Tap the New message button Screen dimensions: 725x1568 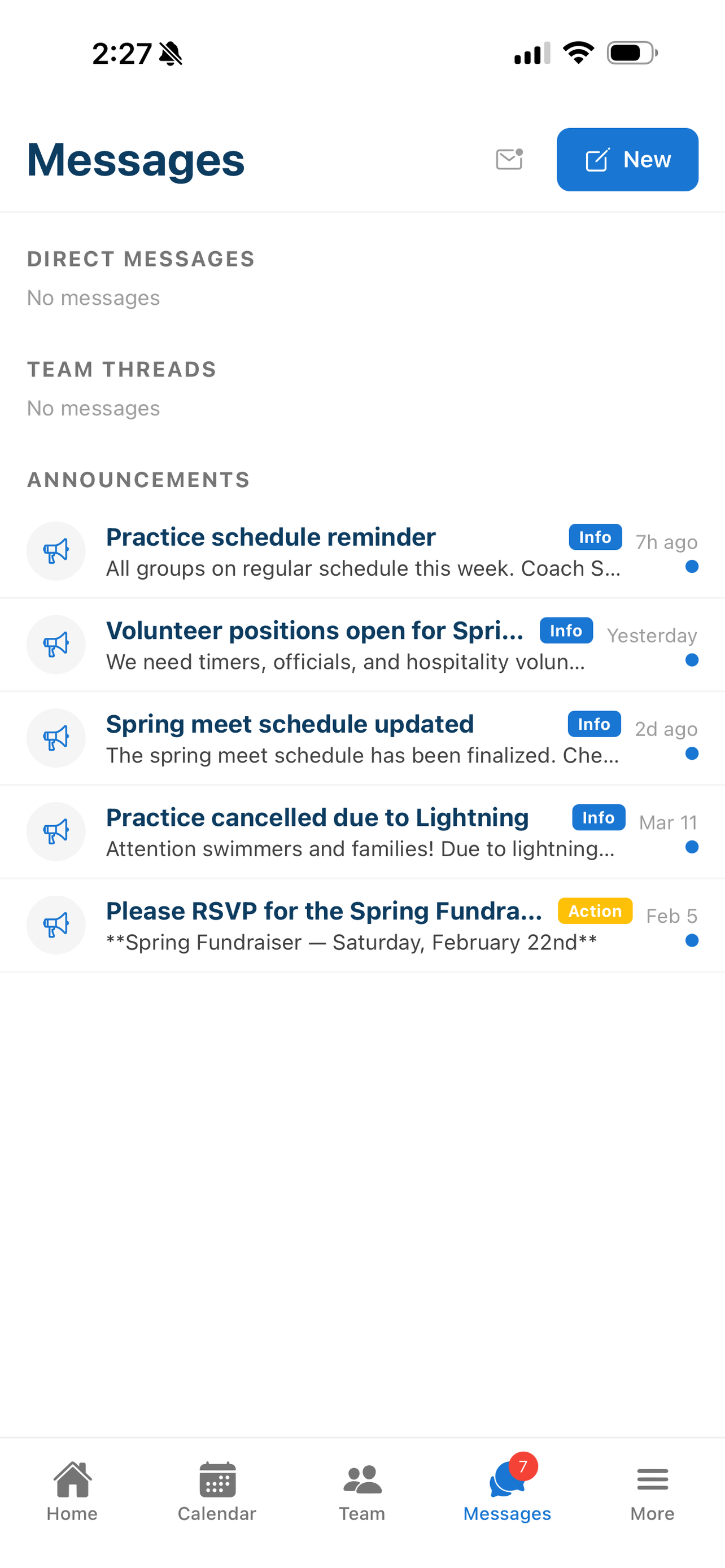[627, 160]
